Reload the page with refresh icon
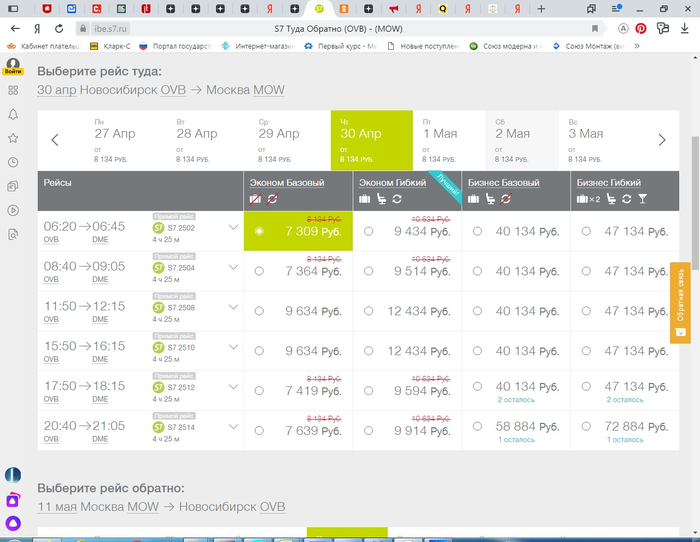The image size is (700, 542). pos(59,28)
